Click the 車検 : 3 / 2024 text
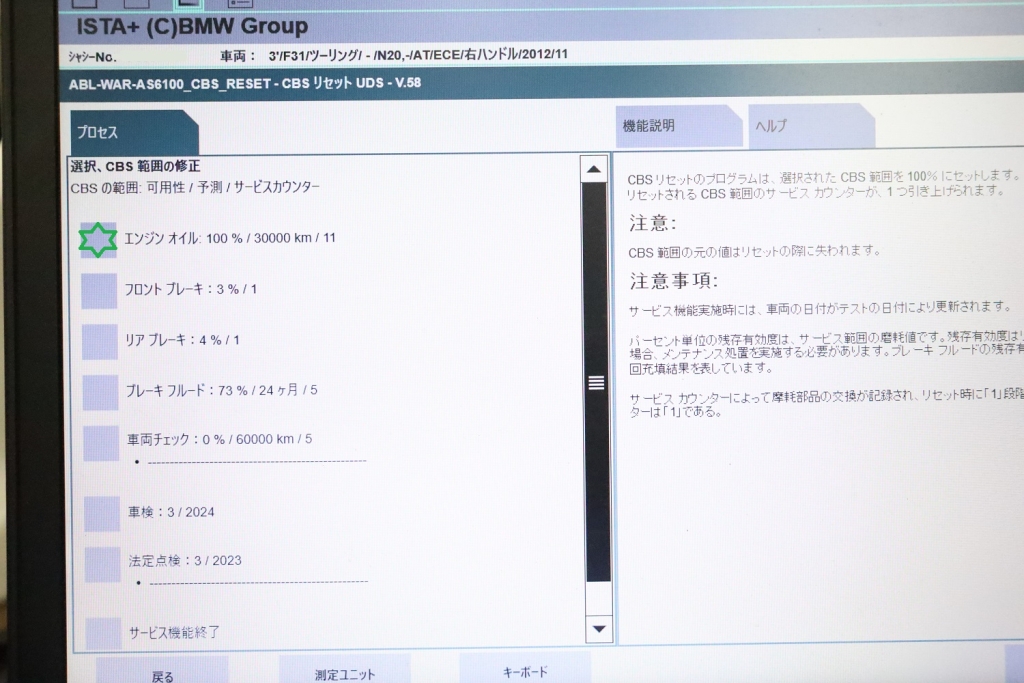Image resolution: width=1024 pixels, height=683 pixels. coord(171,512)
